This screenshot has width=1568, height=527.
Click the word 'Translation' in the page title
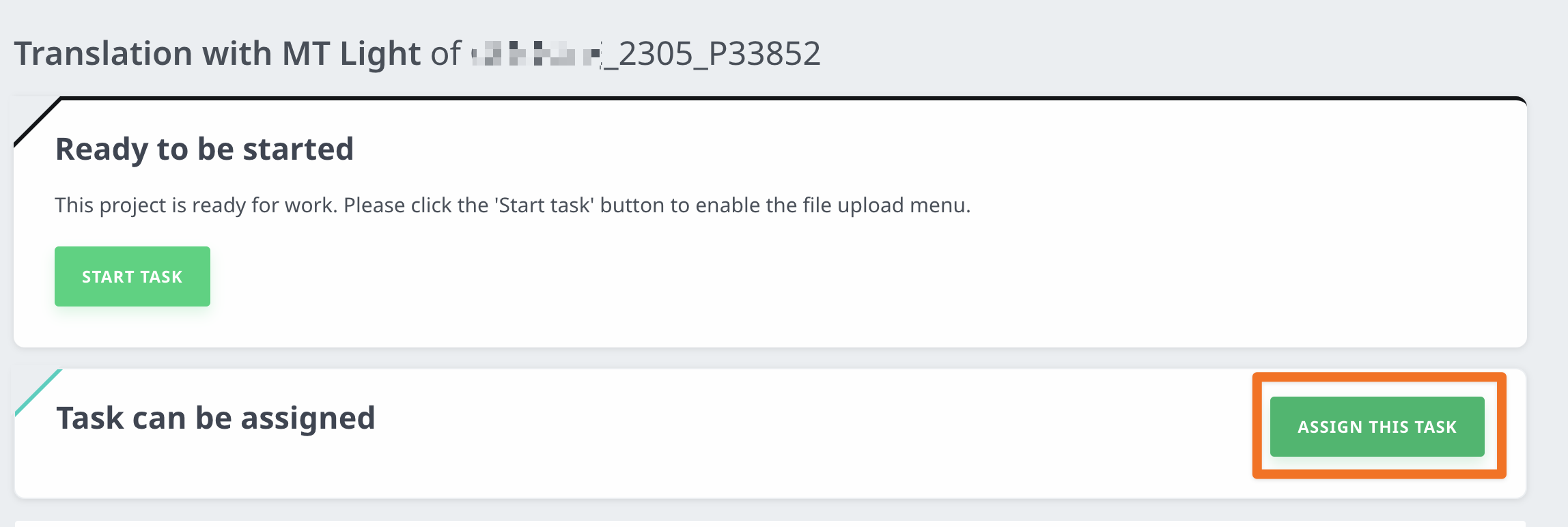103,53
